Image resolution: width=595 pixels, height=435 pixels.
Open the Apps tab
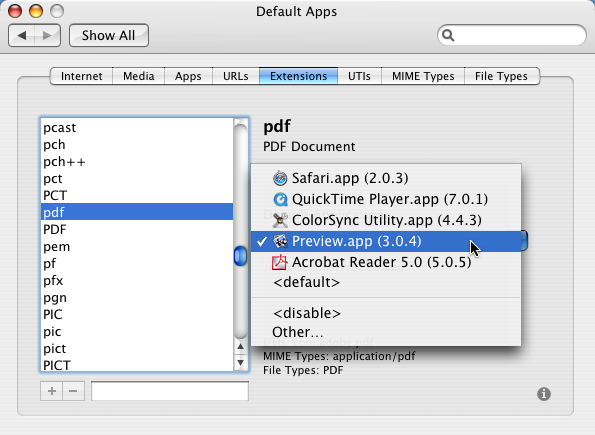pyautogui.click(x=188, y=76)
